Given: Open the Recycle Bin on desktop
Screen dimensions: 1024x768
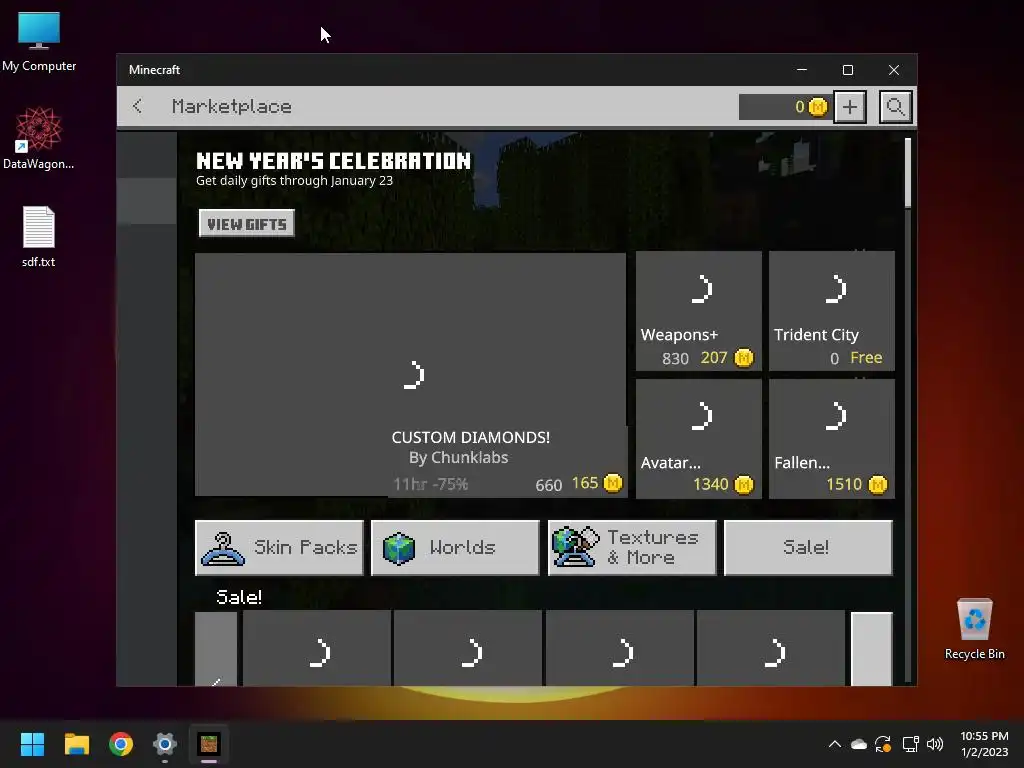Looking at the screenshot, I should pyautogui.click(x=974, y=629).
